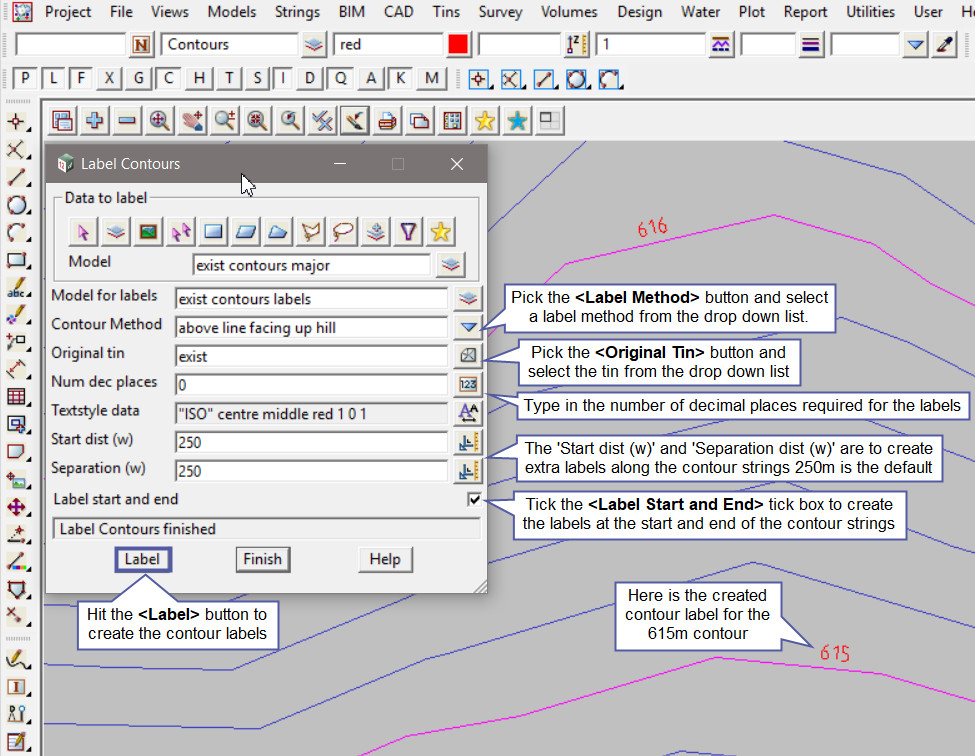Tick the Label start and end checkbox
The height and width of the screenshot is (756, 975).
[x=474, y=500]
